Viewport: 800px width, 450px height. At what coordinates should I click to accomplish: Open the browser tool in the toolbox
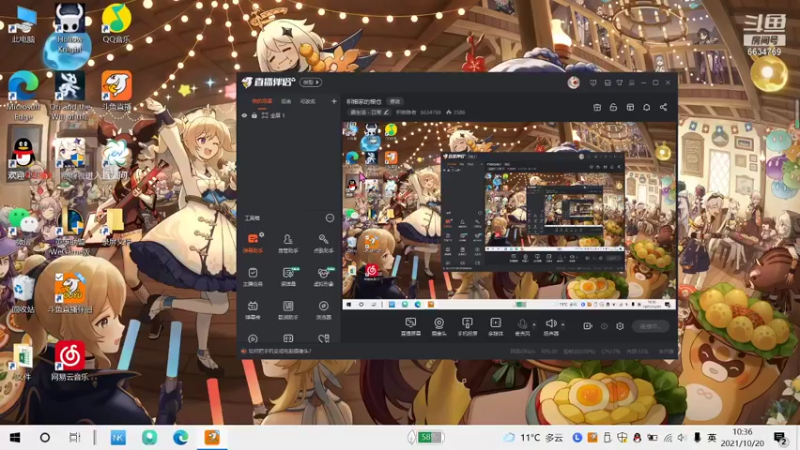pos(323,310)
